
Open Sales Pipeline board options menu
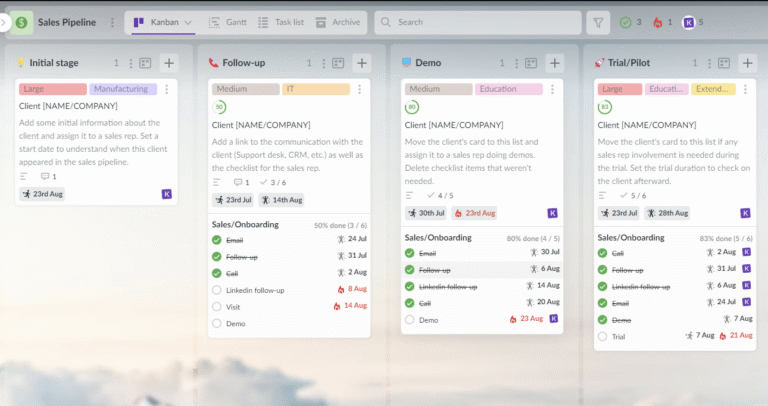click(x=112, y=23)
